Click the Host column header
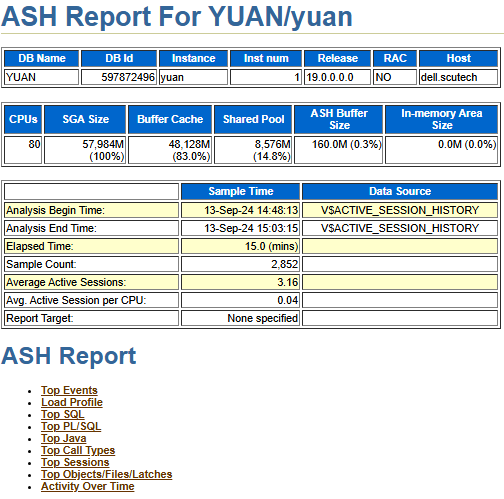This screenshot has width=504, height=499. [x=458, y=58]
